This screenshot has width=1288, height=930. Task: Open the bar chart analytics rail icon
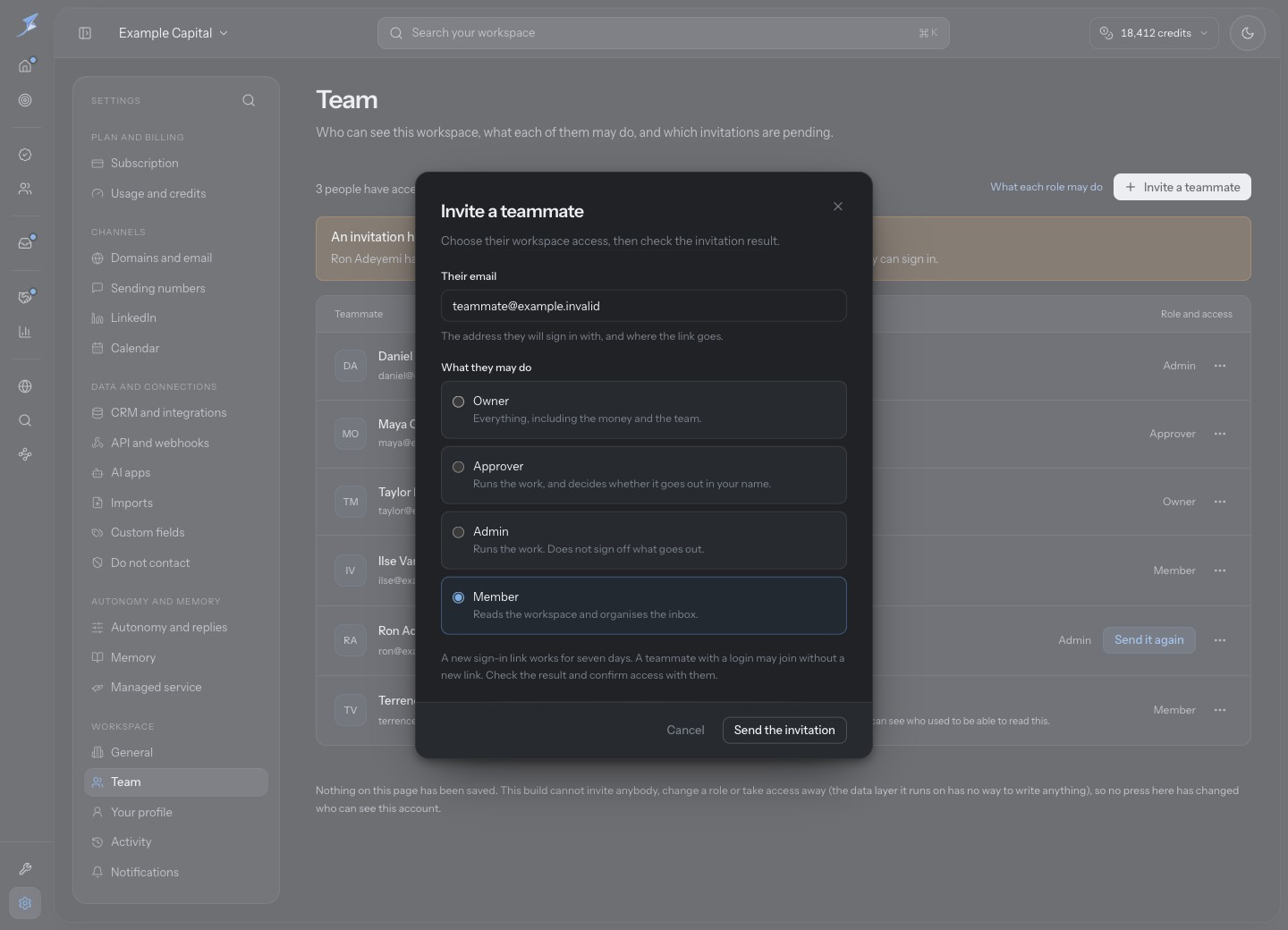click(x=25, y=332)
